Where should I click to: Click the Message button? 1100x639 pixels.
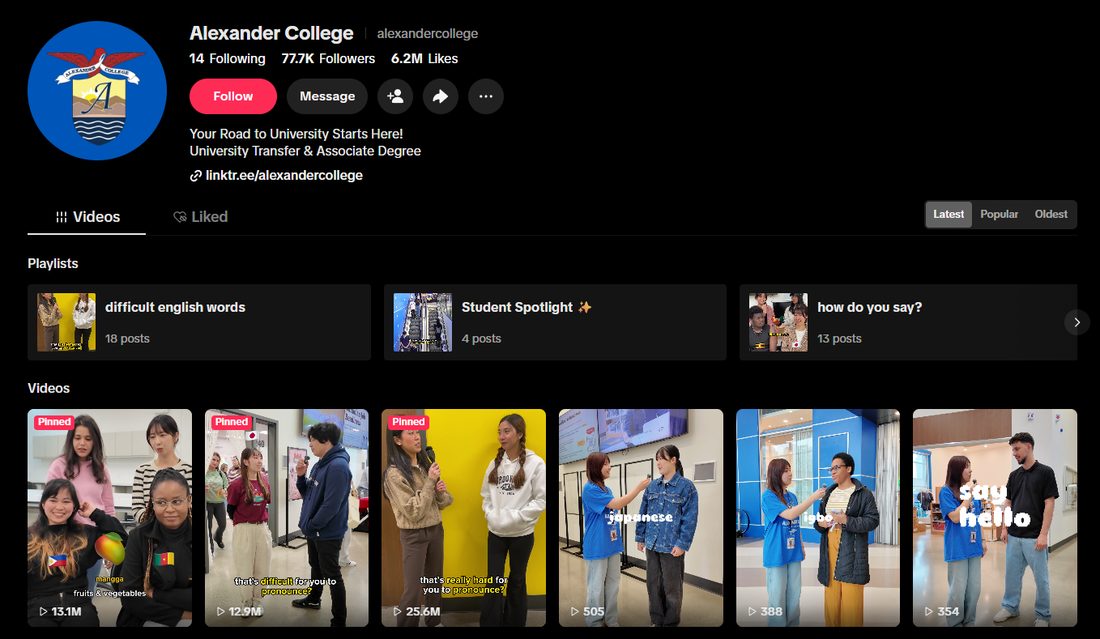(x=327, y=96)
